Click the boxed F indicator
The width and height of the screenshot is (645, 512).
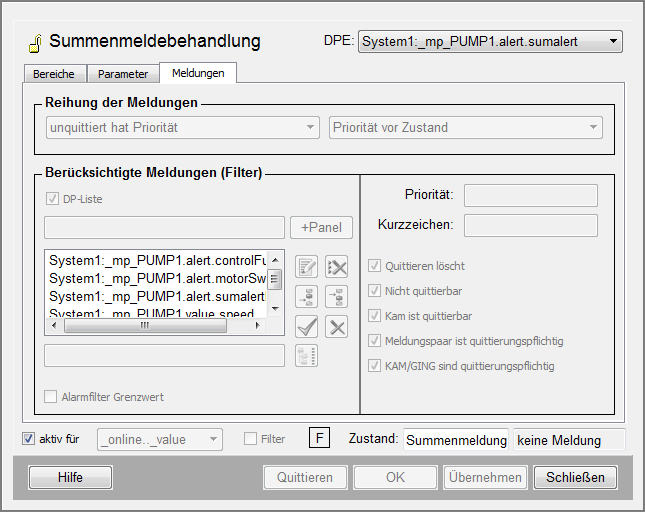(x=319, y=439)
